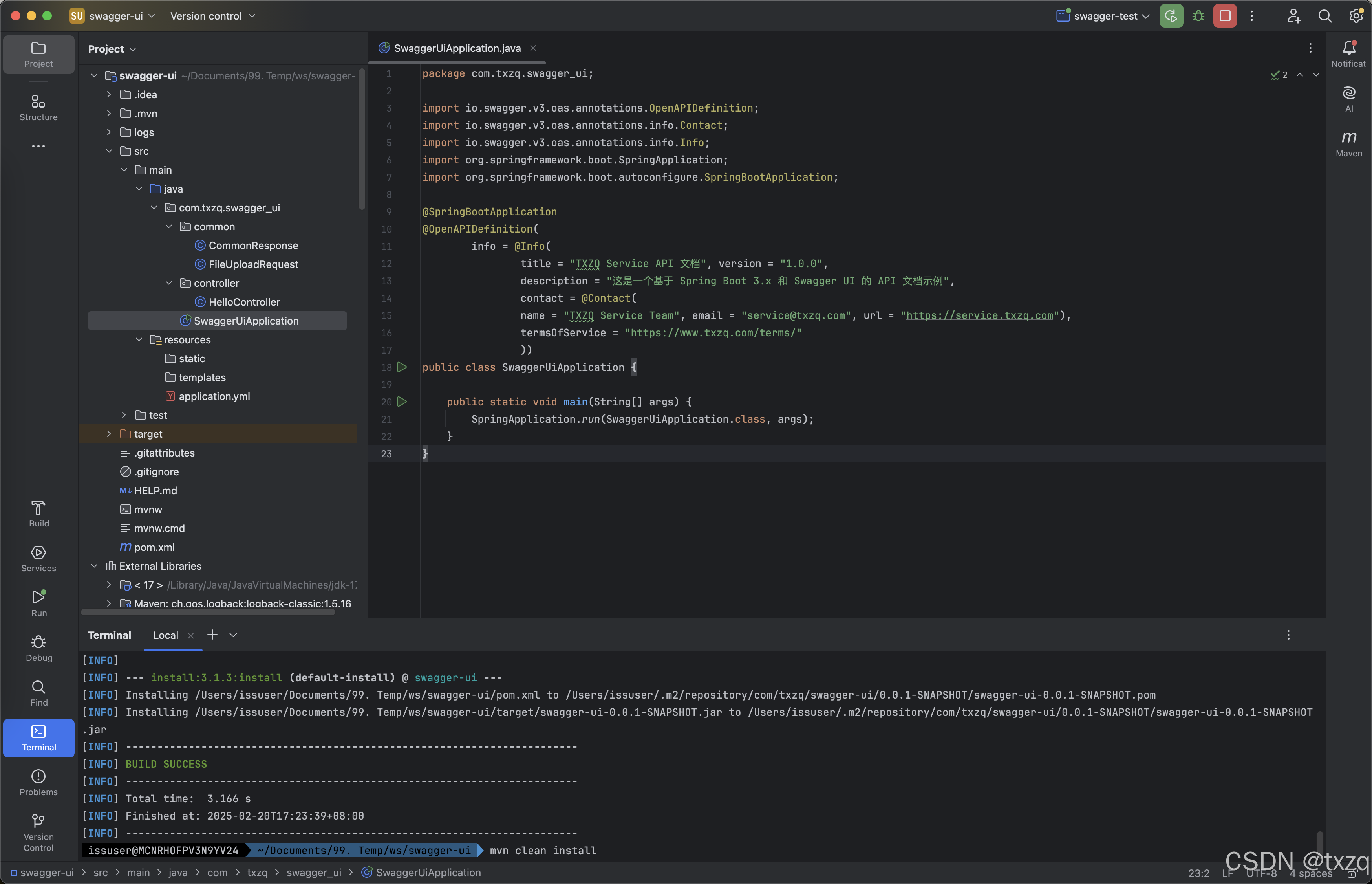This screenshot has height=884, width=1372.
Task: Click the project tree horizontal scrollbar
Action: (208, 613)
